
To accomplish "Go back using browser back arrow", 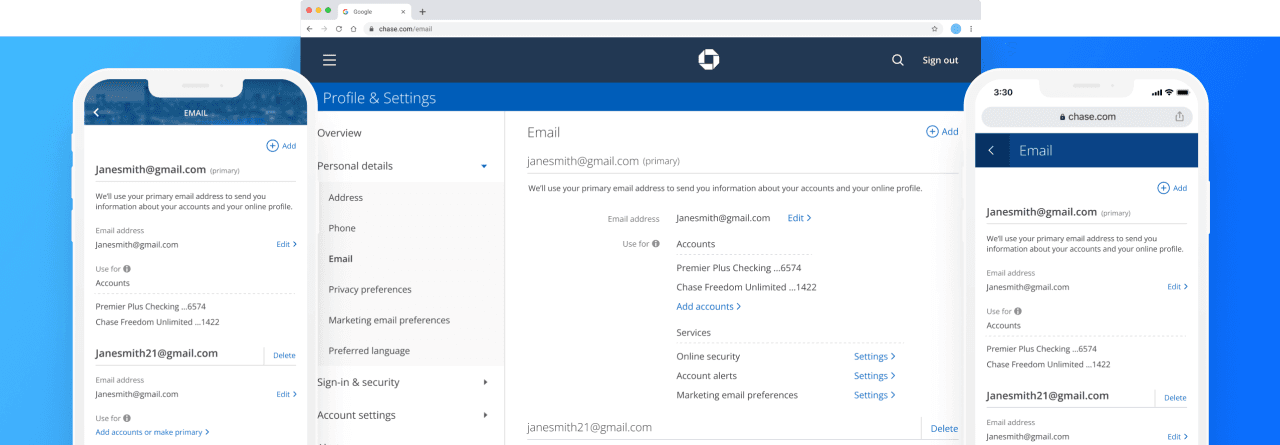I will coord(310,29).
